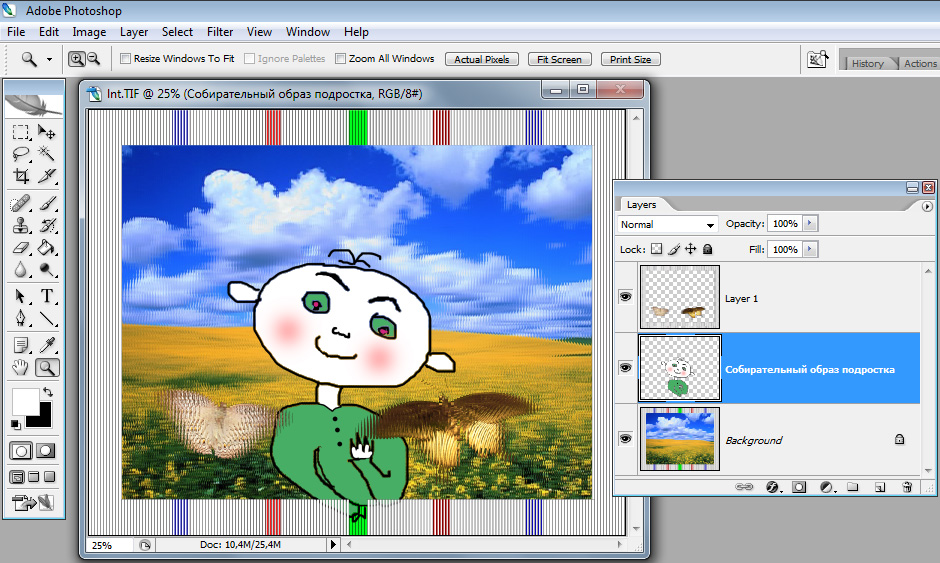The width and height of the screenshot is (940, 563).
Task: Switch to the Actions tab
Action: click(920, 64)
